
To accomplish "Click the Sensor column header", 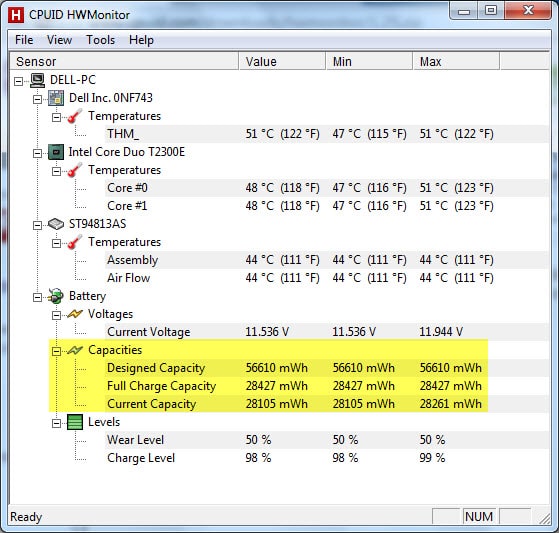I will 124,61.
